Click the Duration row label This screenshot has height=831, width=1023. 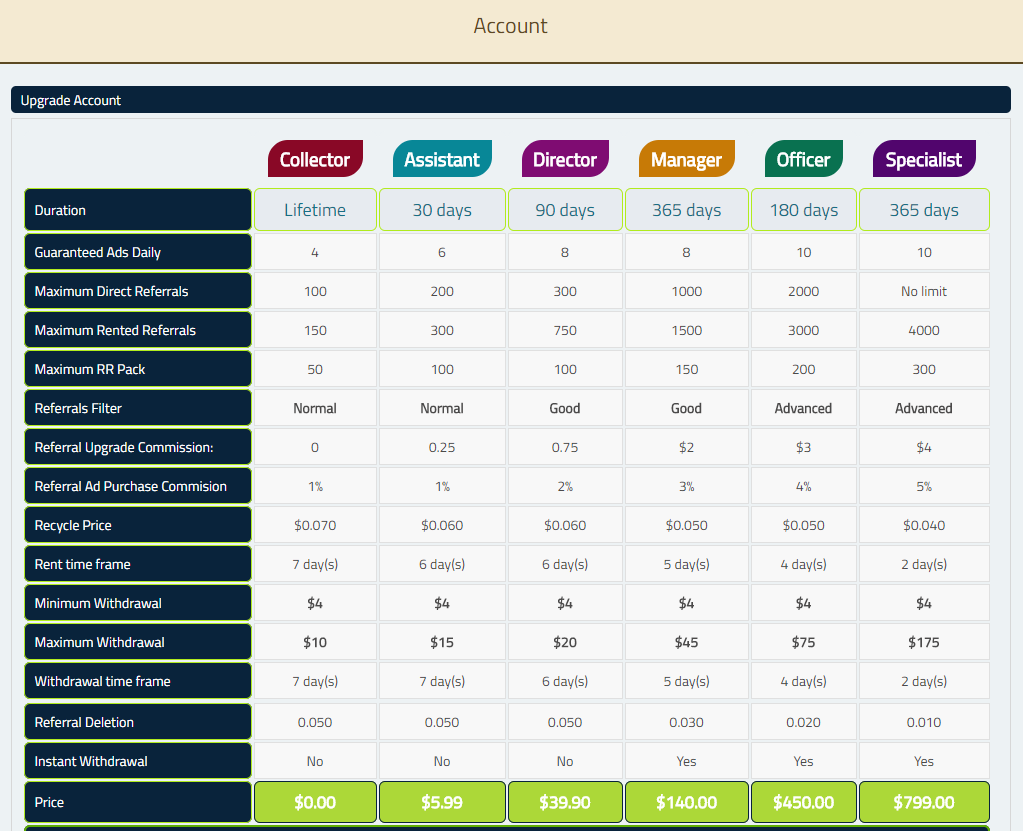(137, 210)
